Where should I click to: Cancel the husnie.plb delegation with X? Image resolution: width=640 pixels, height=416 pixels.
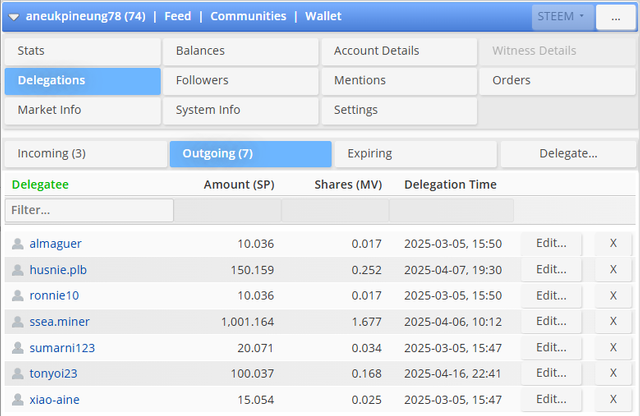tap(613, 269)
